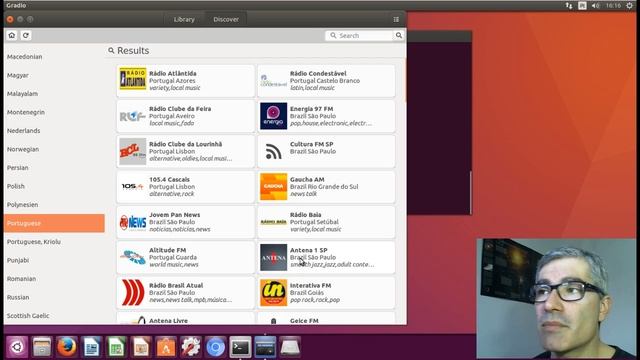Open Energia 97 FM station
This screenshot has width=640, height=360.
tap(326, 116)
